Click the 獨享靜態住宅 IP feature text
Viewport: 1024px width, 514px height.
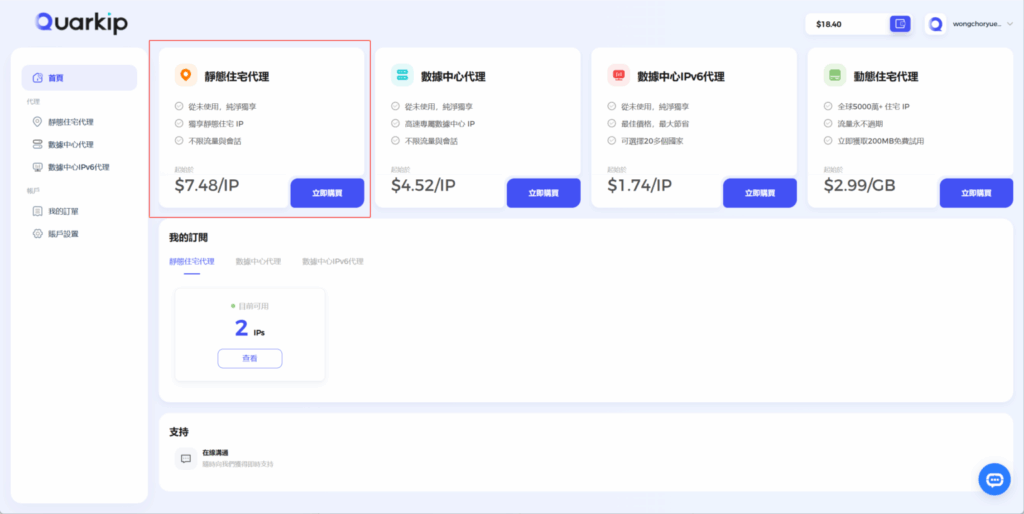click(x=216, y=123)
